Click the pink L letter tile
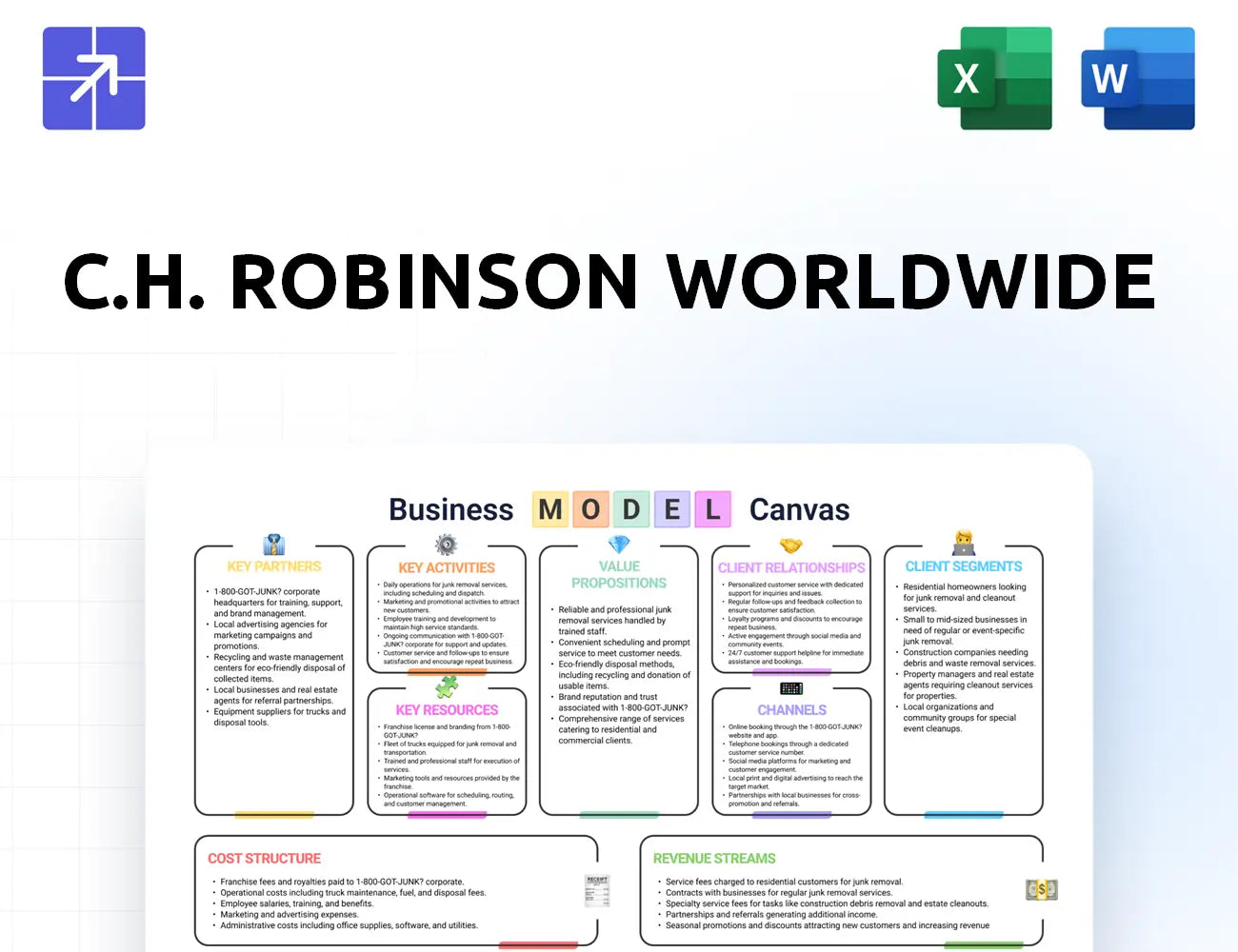 pyautogui.click(x=712, y=509)
